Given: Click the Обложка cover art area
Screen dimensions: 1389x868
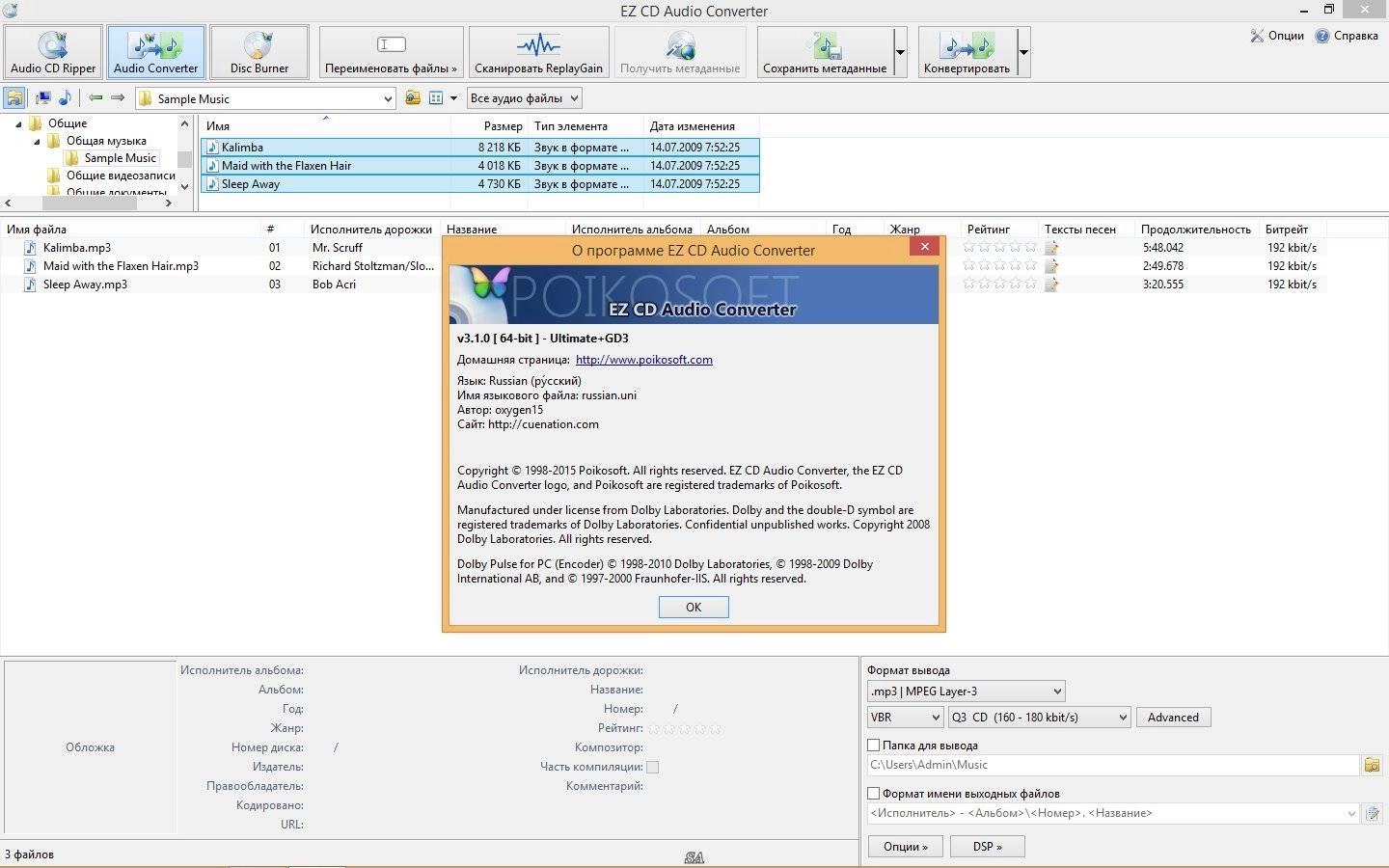Looking at the screenshot, I should tap(90, 747).
